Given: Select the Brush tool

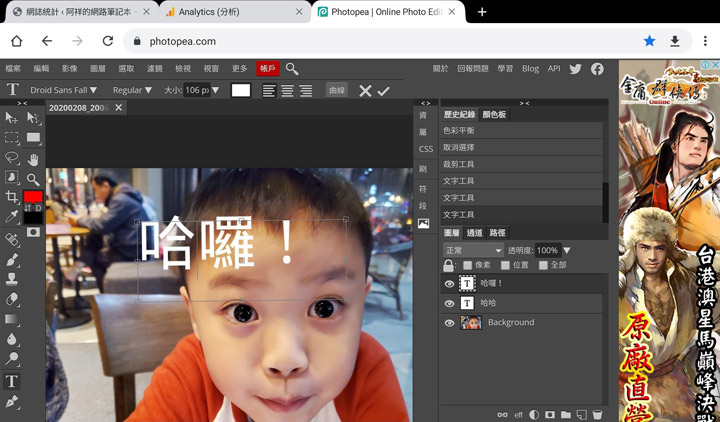Looking at the screenshot, I should (x=11, y=259).
